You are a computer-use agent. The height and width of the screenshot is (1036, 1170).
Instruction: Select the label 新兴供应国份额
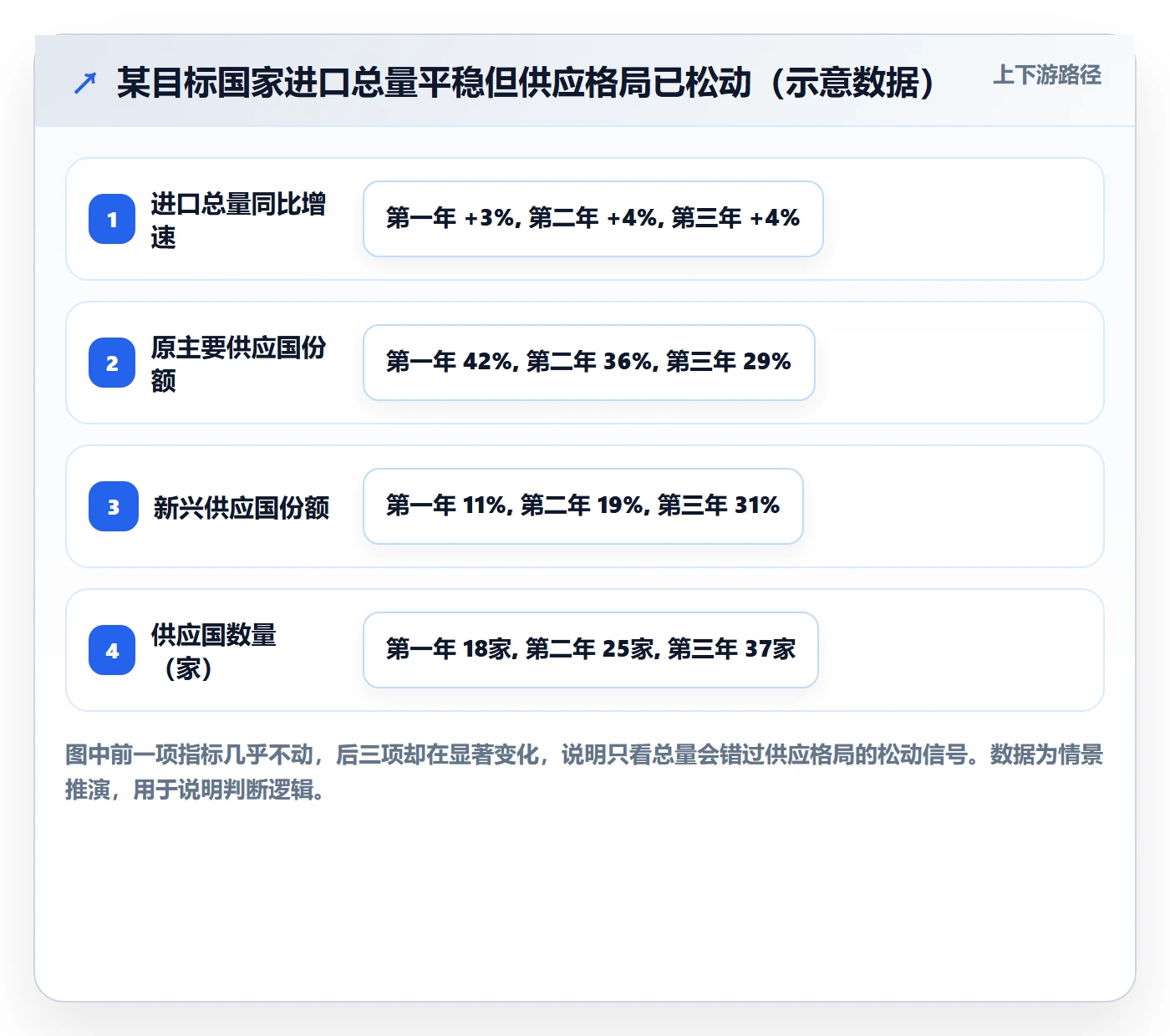point(242,507)
